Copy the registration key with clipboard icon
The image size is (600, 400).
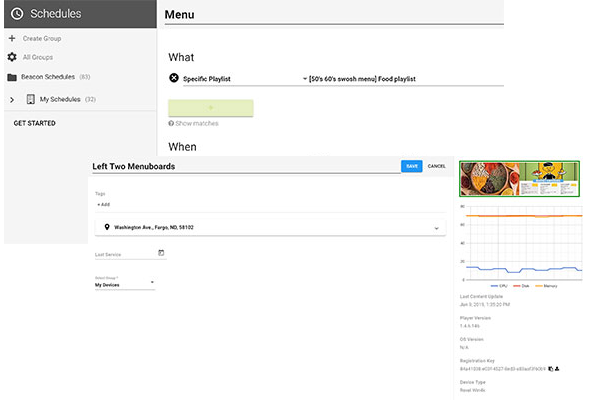(x=551, y=369)
